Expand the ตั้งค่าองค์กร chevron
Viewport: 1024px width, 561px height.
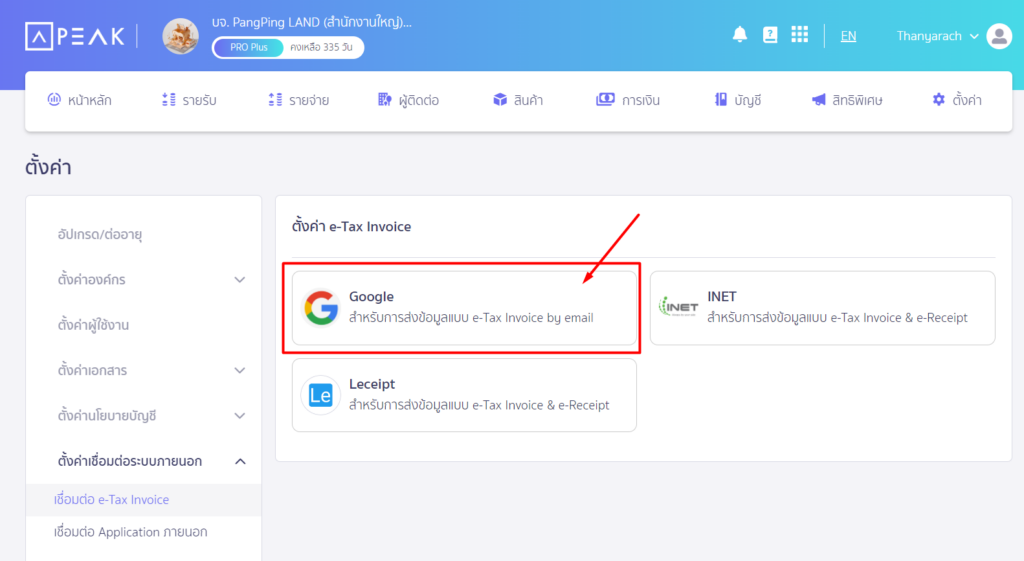pyautogui.click(x=240, y=280)
